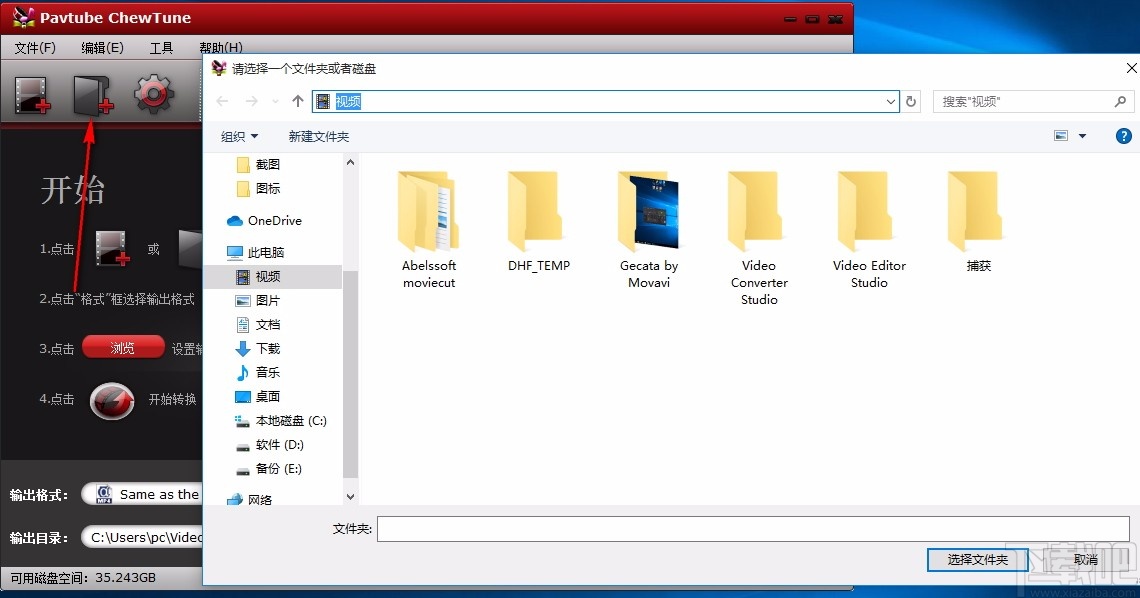Click the add video file icon in ChewTune toolbar

(33, 95)
